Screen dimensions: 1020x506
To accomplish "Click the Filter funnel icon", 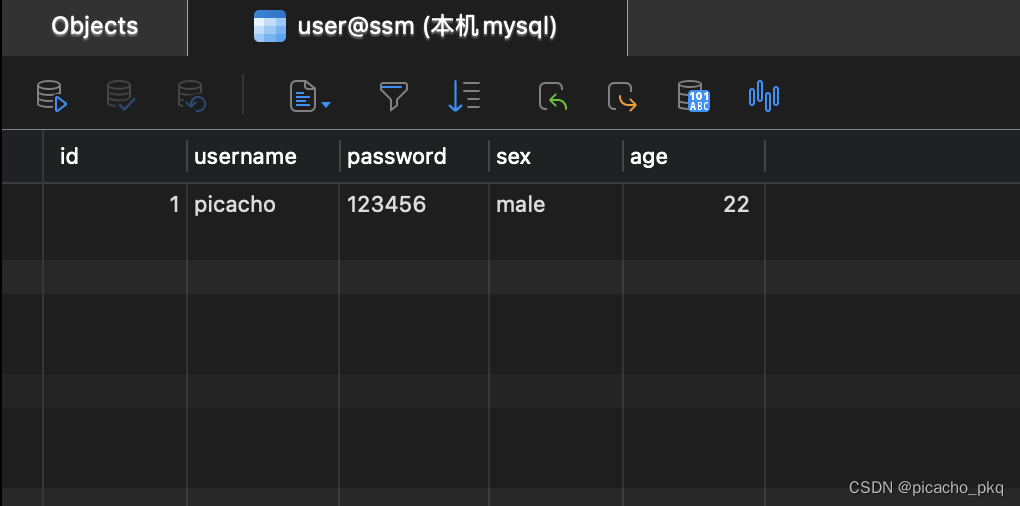I will [394, 96].
